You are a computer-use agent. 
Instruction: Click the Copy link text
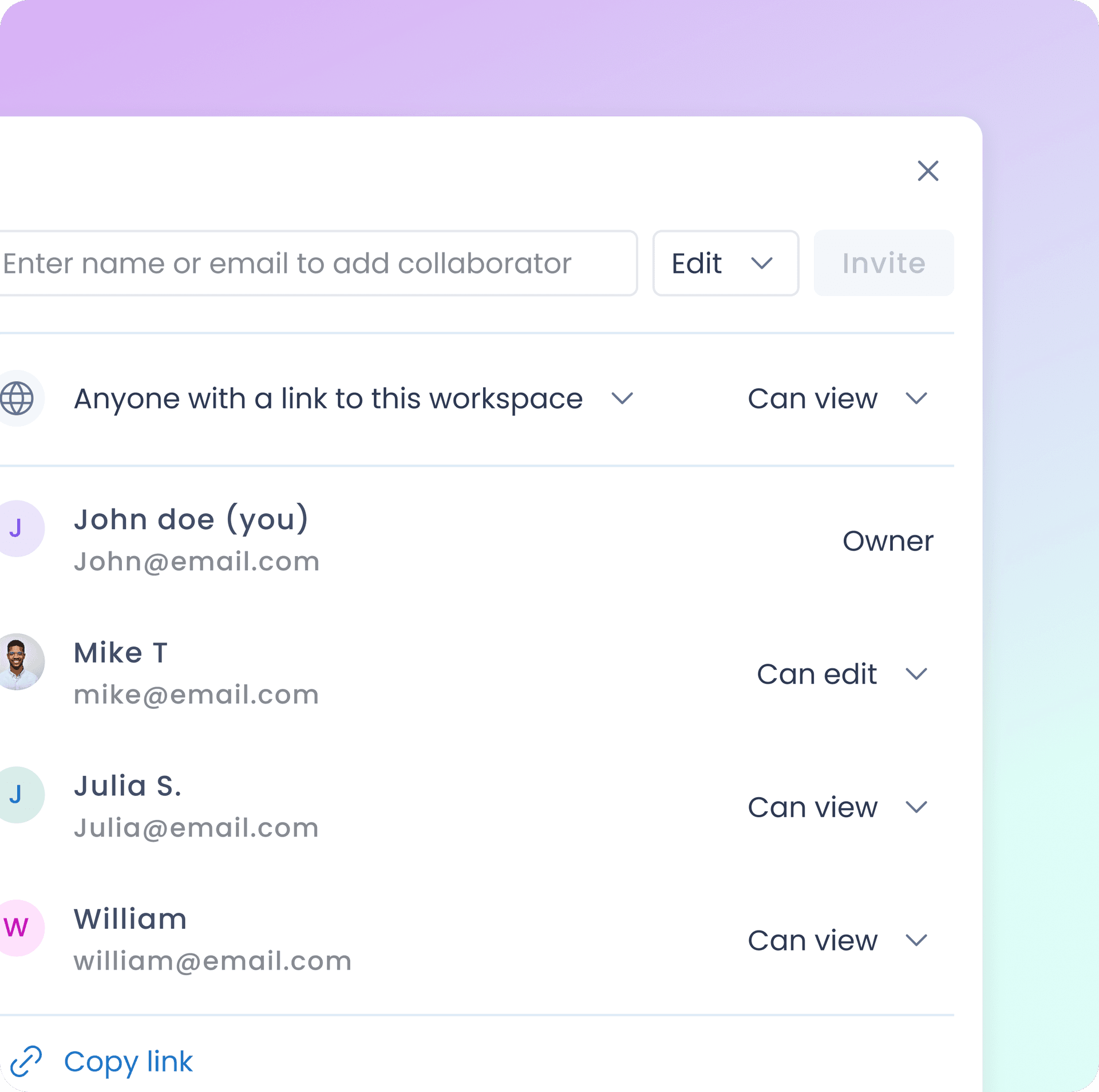pos(128,1062)
